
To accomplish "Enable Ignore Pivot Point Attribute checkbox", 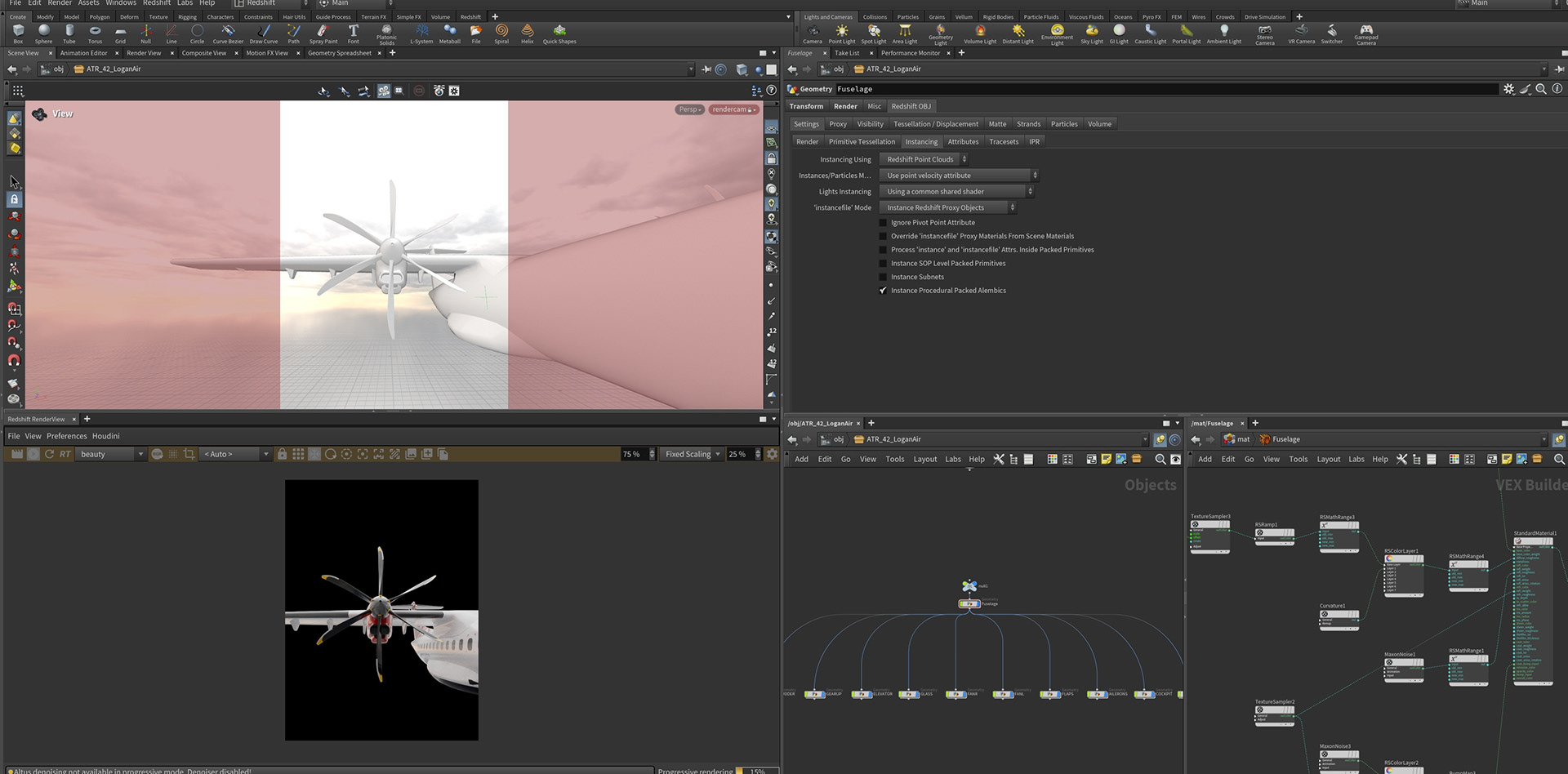I will click(883, 223).
